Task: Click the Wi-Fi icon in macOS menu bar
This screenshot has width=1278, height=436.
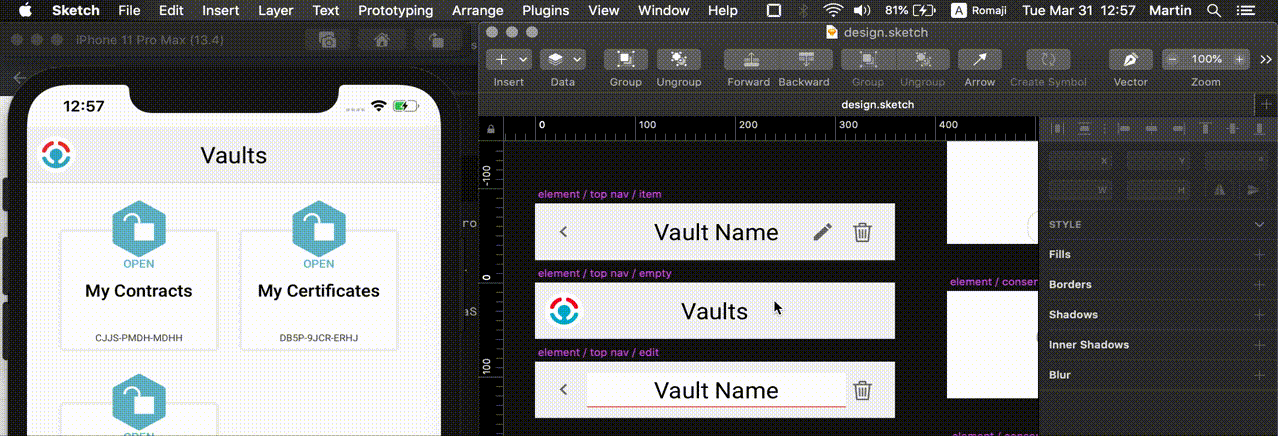Action: 833,11
